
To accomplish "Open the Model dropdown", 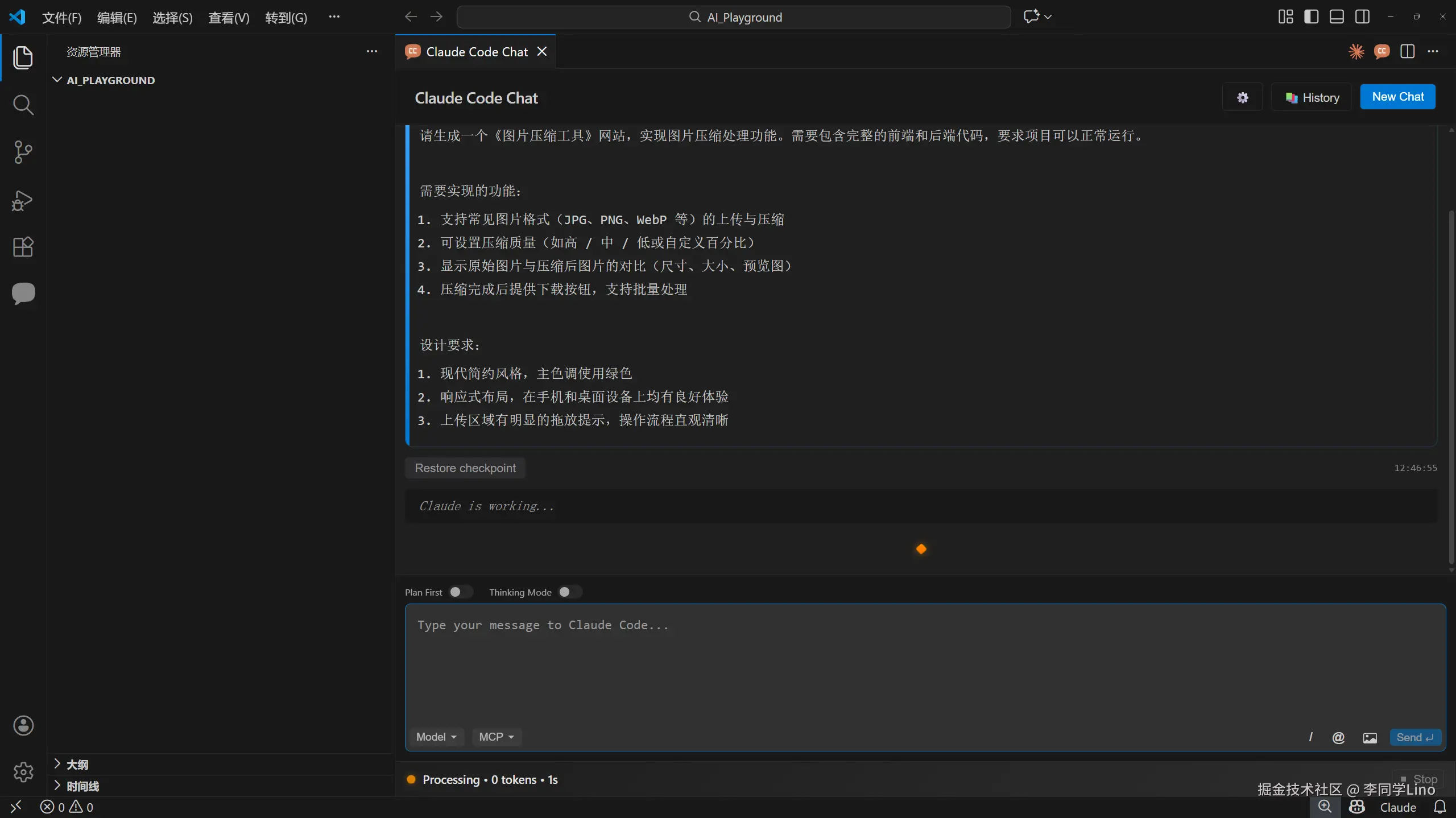I will [x=436, y=737].
